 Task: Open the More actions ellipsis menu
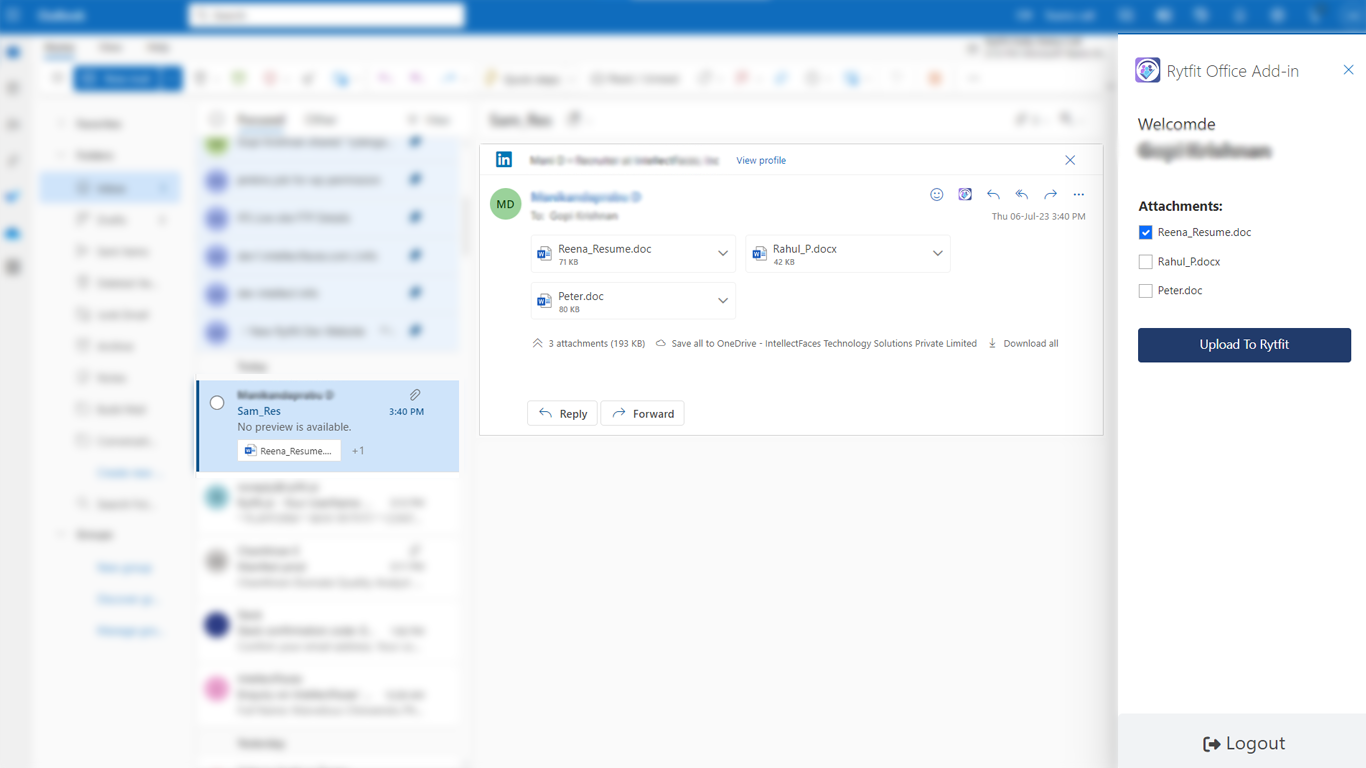tap(1079, 195)
